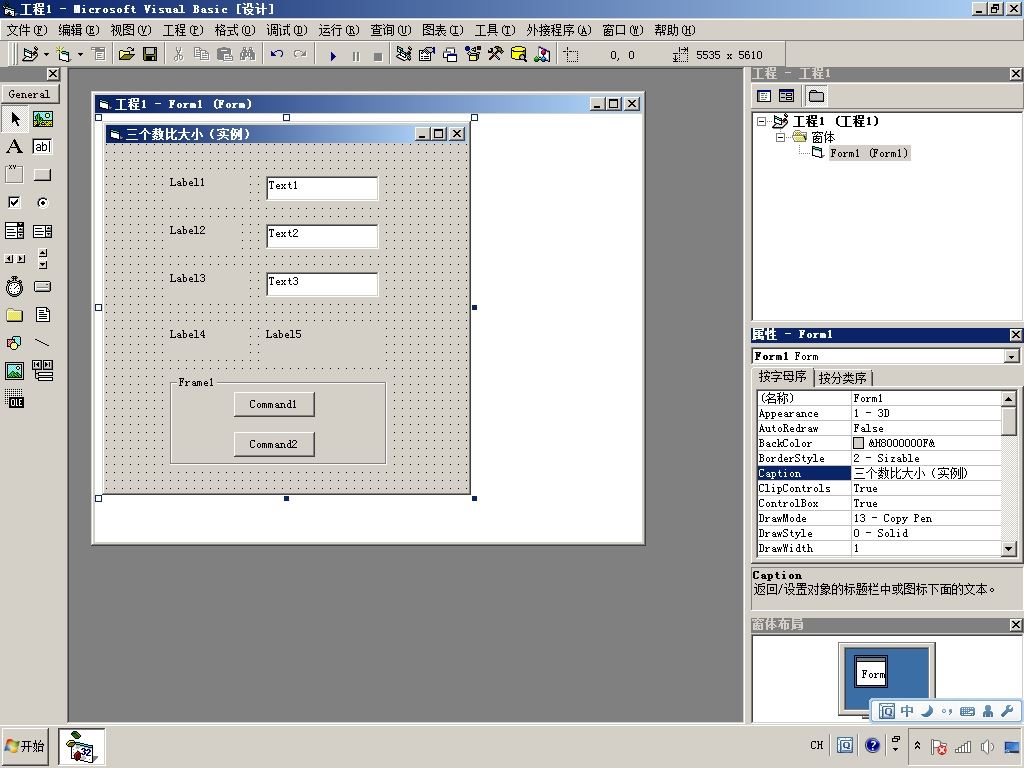
Task: Select the horizontal scrollbar tool
Action: pyautogui.click(x=14, y=259)
